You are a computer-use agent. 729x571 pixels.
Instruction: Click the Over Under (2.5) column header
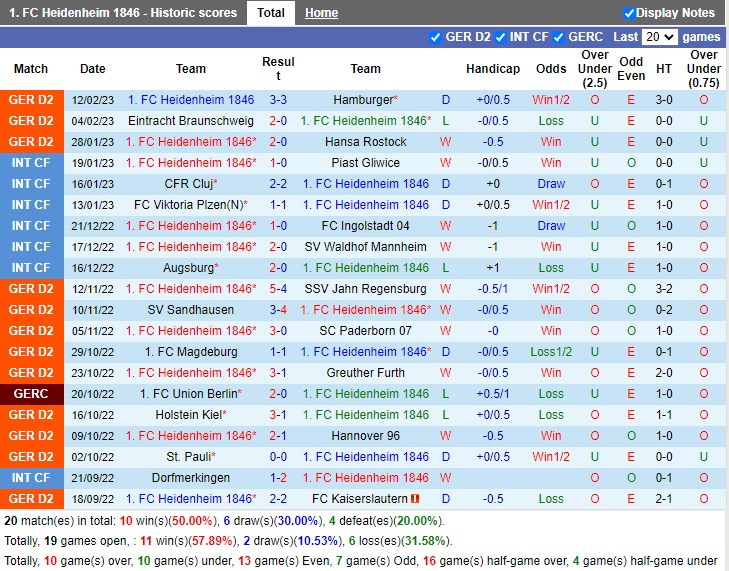(595, 69)
